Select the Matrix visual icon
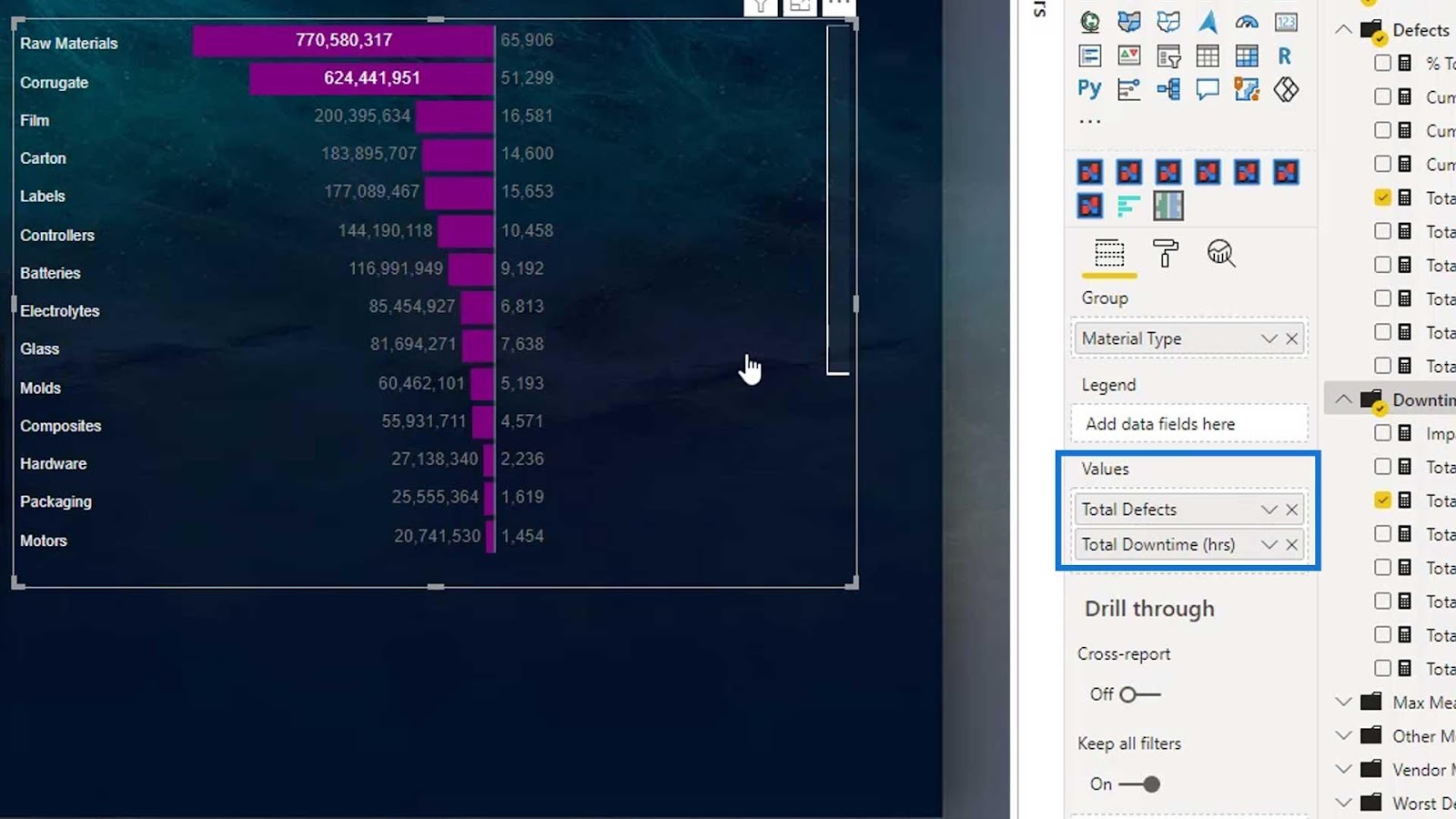 coord(1247,56)
